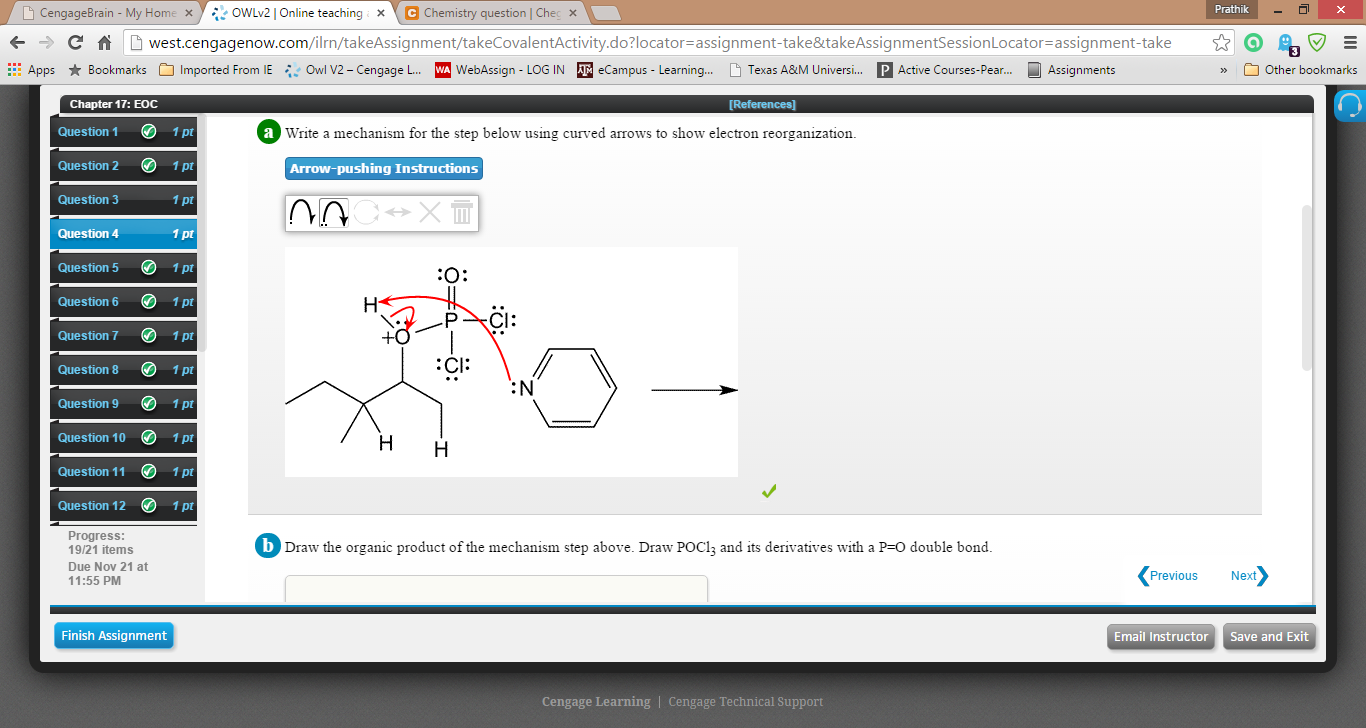
Task: Click the double-headed equilibrium arrow tool
Action: pyautogui.click(x=396, y=212)
